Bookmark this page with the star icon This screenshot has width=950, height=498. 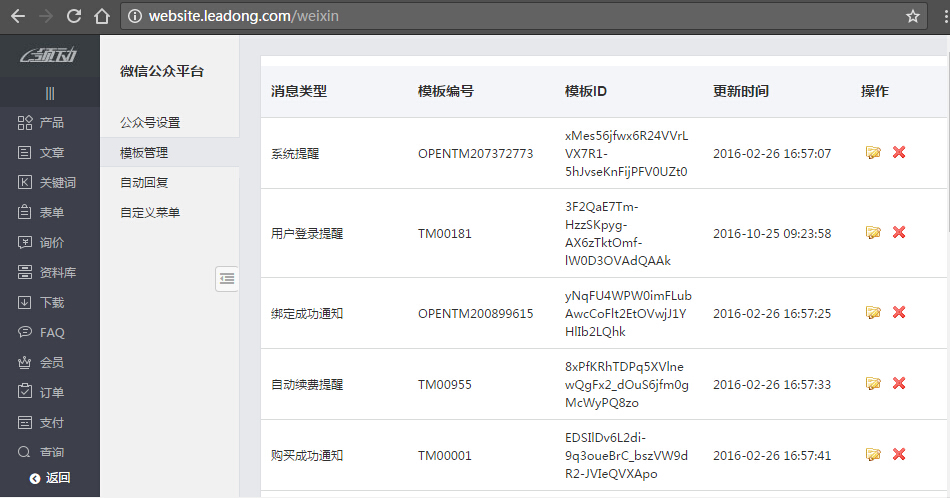coord(912,17)
